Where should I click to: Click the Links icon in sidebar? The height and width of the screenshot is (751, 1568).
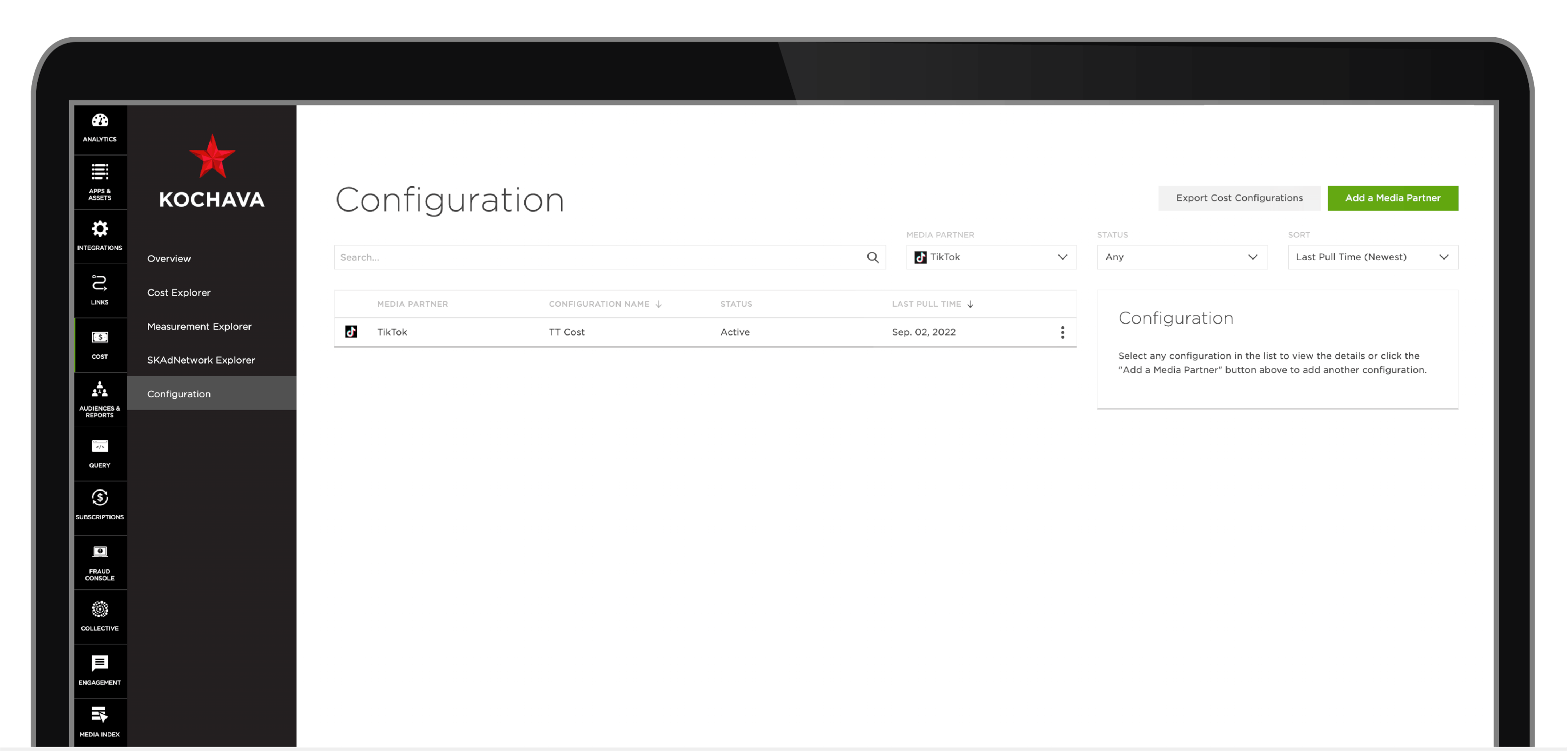pos(99,289)
